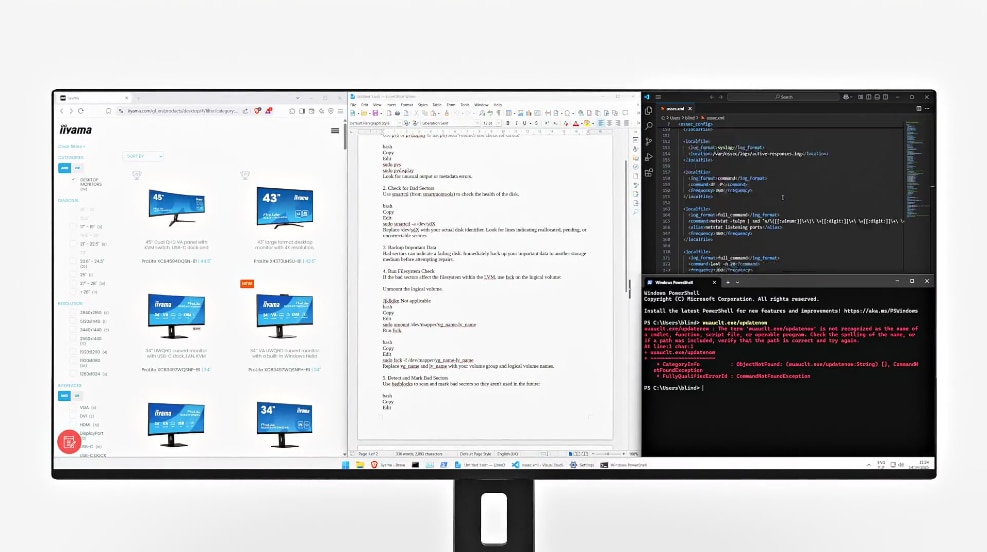Click the Clear filters link
987x552 pixels.
pos(71,147)
